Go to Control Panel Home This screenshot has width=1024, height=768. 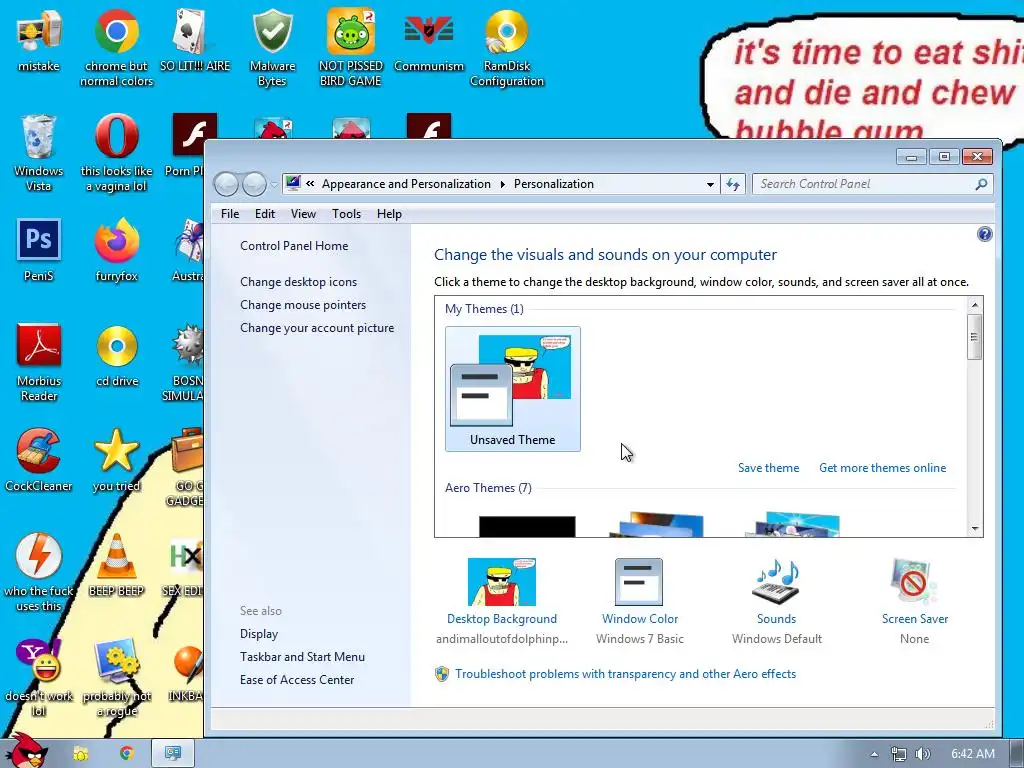(294, 246)
